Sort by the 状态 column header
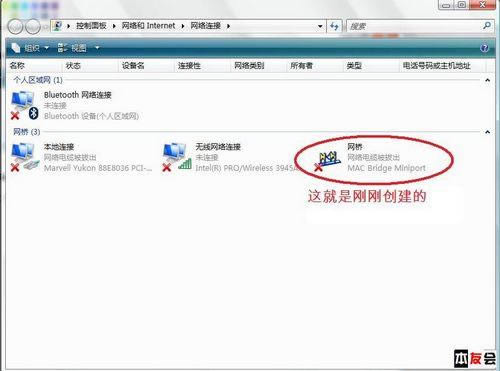This screenshot has width=500, height=371. click(90, 66)
